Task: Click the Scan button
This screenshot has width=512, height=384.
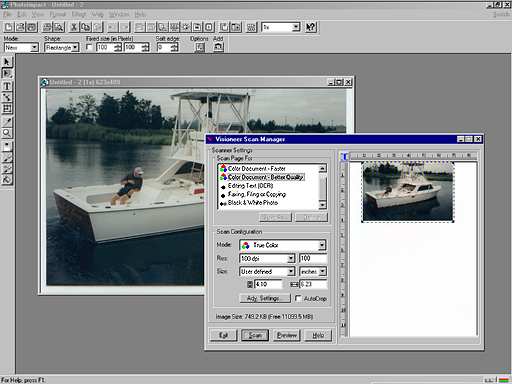Action: click(x=255, y=335)
